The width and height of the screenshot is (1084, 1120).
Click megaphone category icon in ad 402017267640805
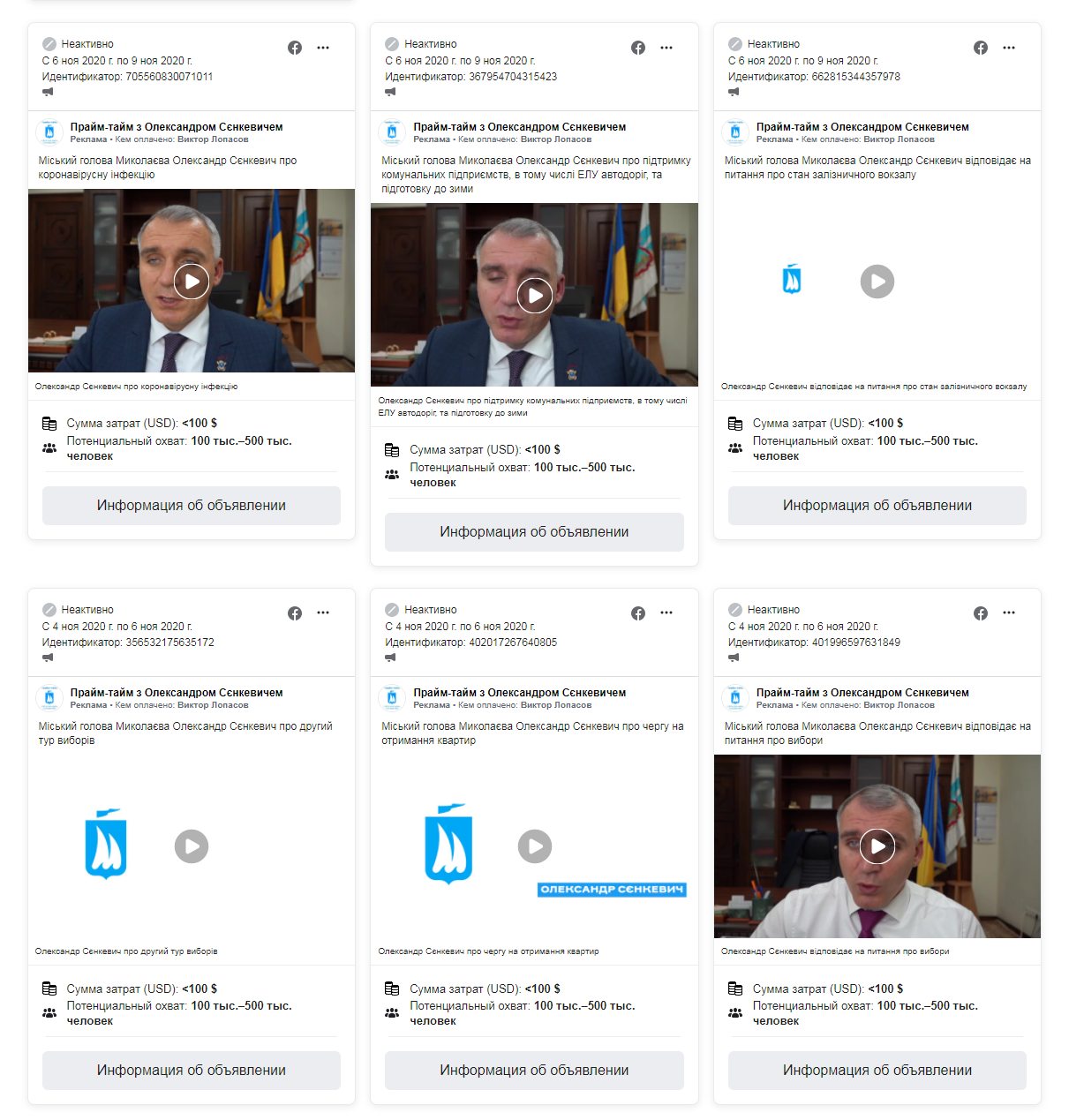tap(390, 658)
